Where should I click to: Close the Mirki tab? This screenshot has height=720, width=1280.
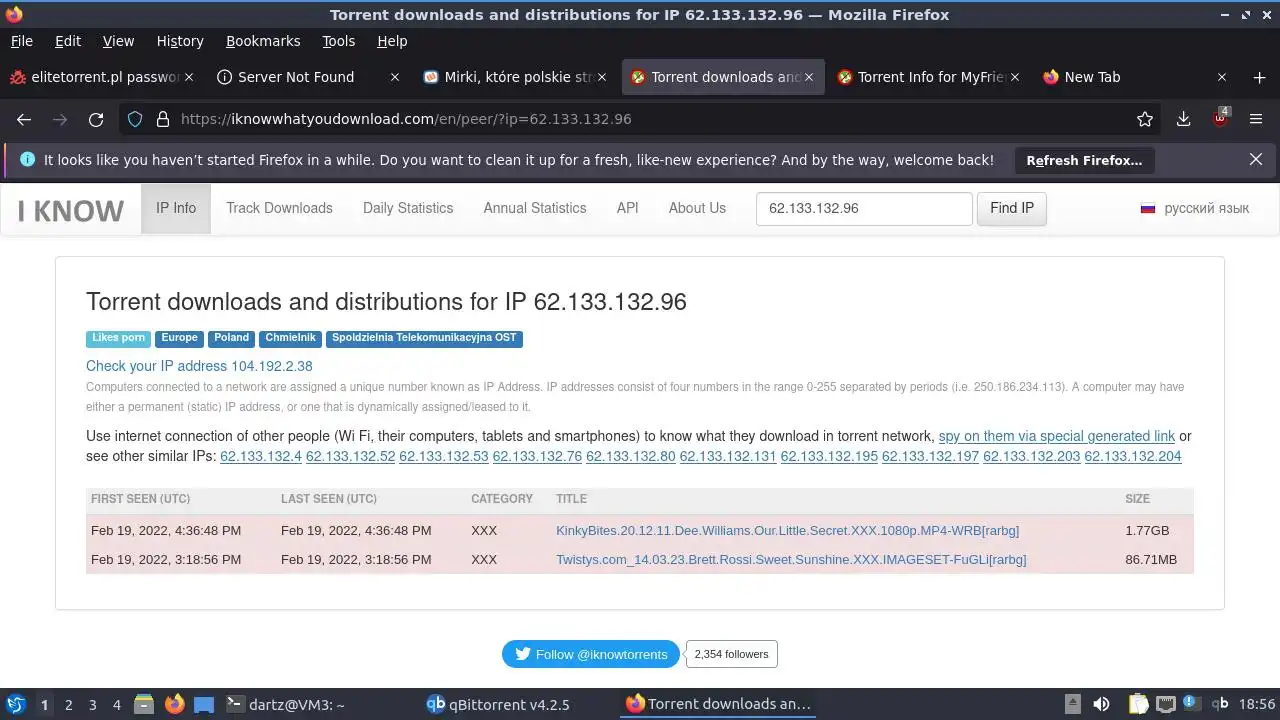coord(601,77)
